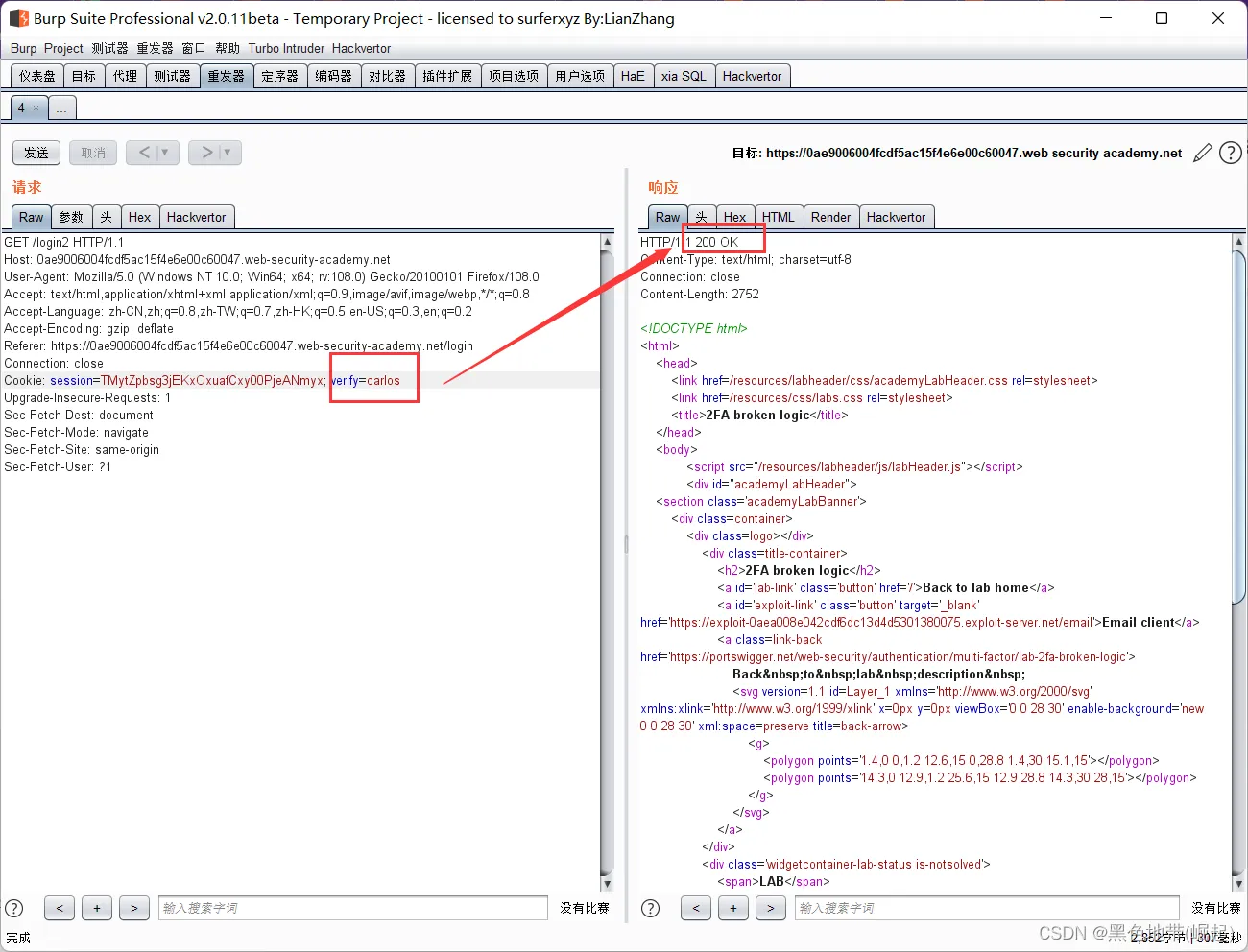Screen dimensions: 1248x952
Task: Select the response Hackvertor tab
Action: [897, 217]
